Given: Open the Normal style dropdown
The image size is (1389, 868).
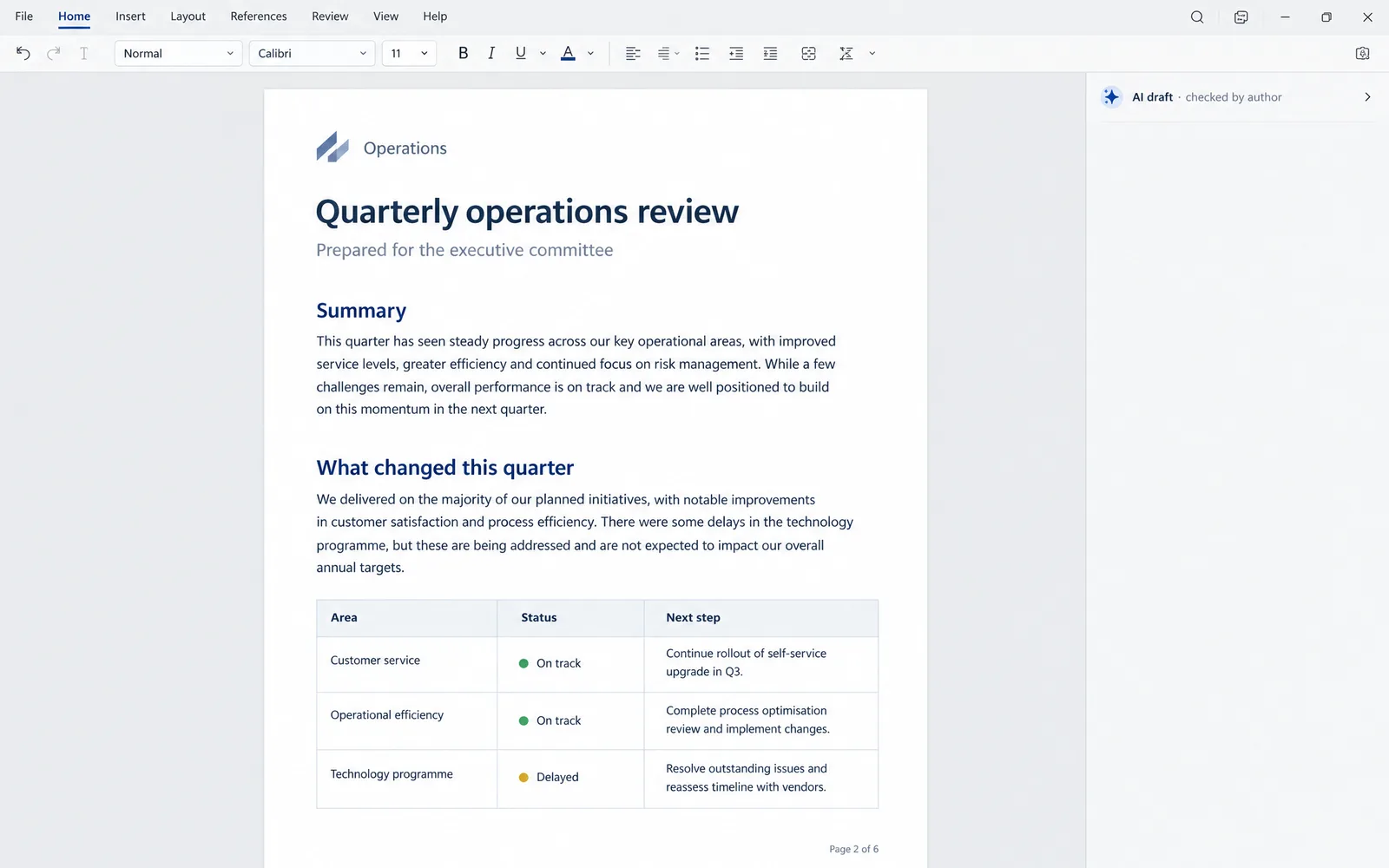Looking at the screenshot, I should click(178, 54).
